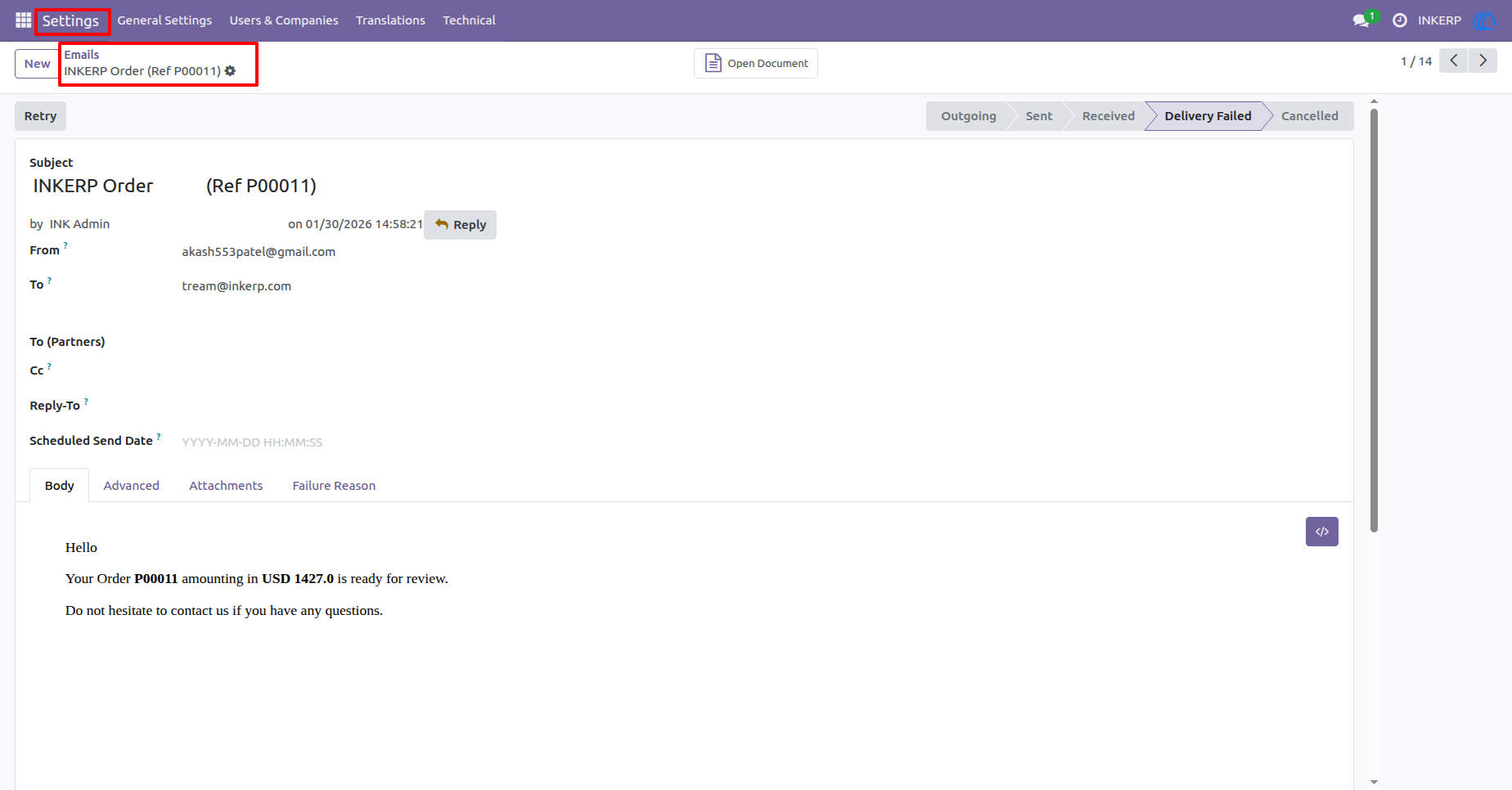Screen dimensions: 1512x790
Task: Click the author name INK Admin
Action: tap(79, 224)
